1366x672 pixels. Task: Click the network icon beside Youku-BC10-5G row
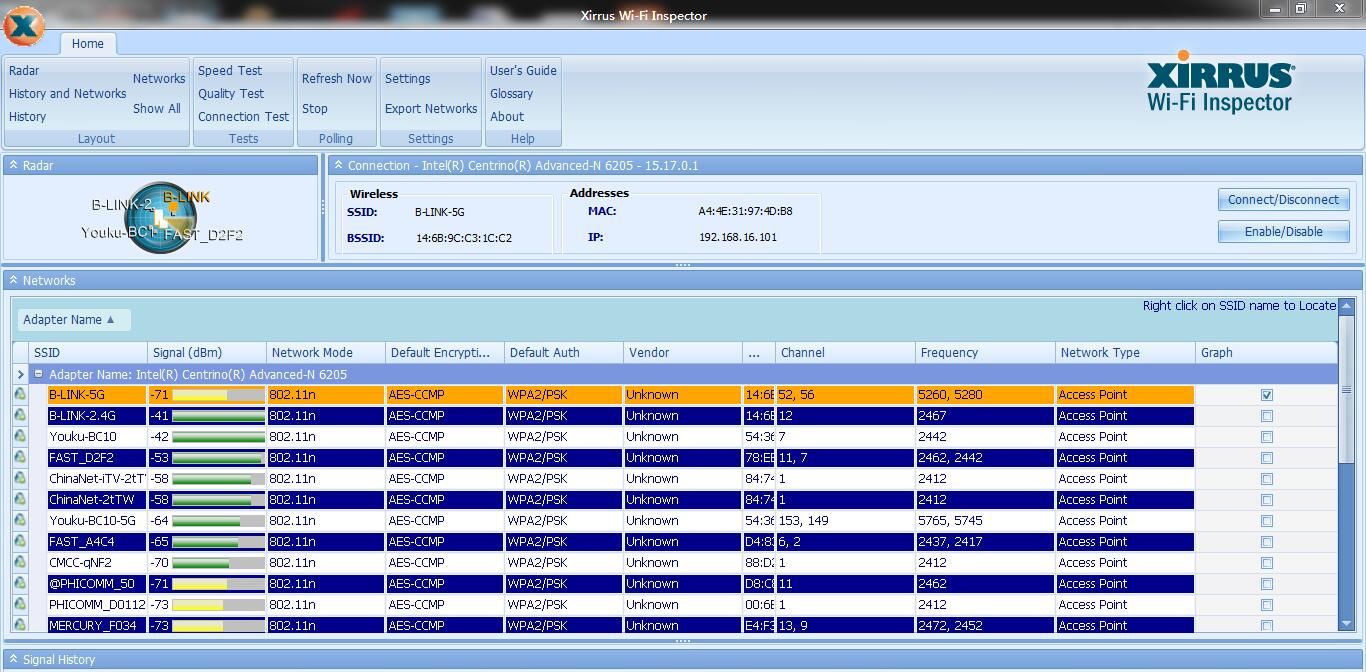tap(20, 521)
